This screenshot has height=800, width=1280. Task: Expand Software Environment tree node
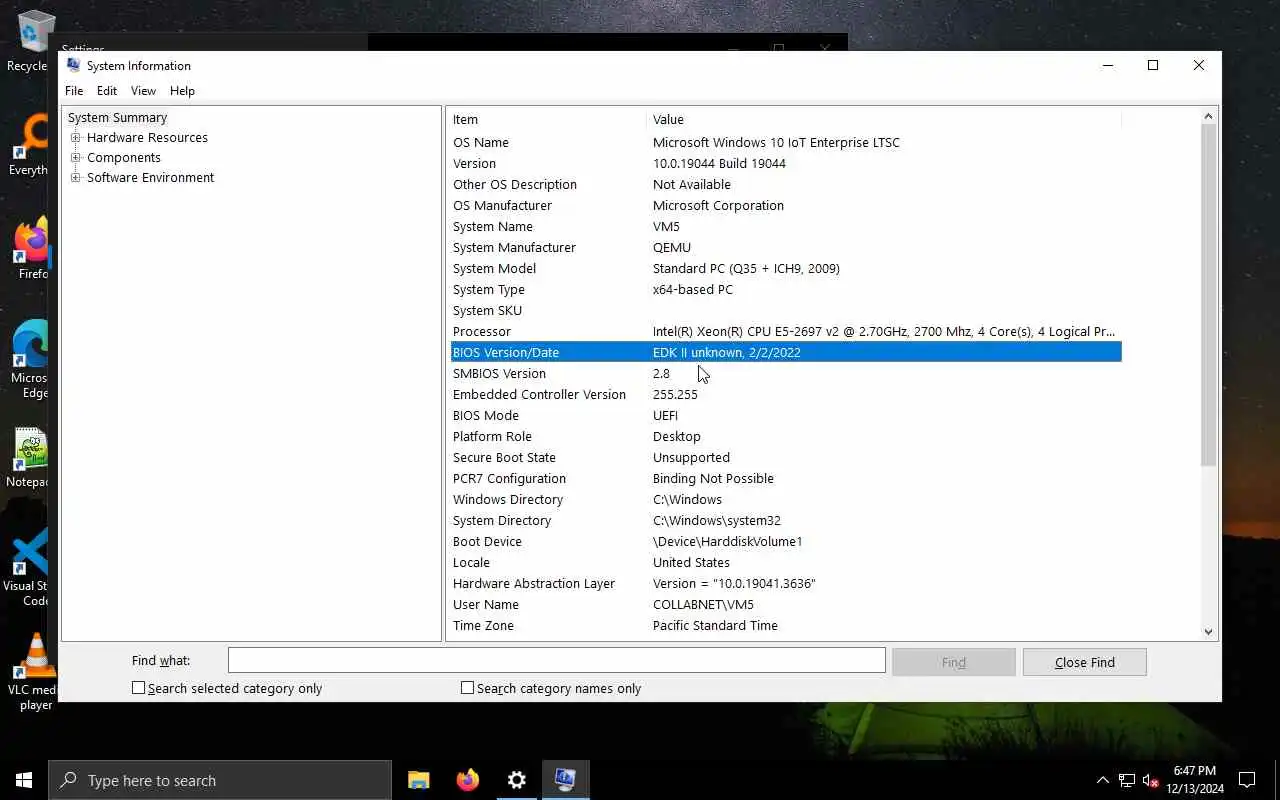[x=75, y=178]
